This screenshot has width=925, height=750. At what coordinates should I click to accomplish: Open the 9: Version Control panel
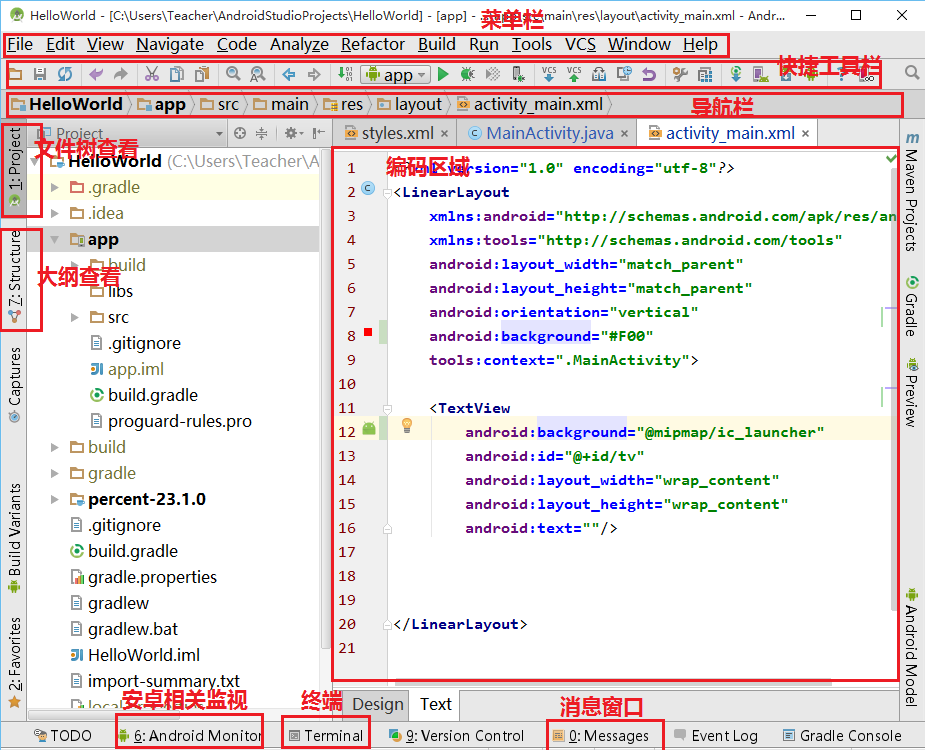pos(457,736)
